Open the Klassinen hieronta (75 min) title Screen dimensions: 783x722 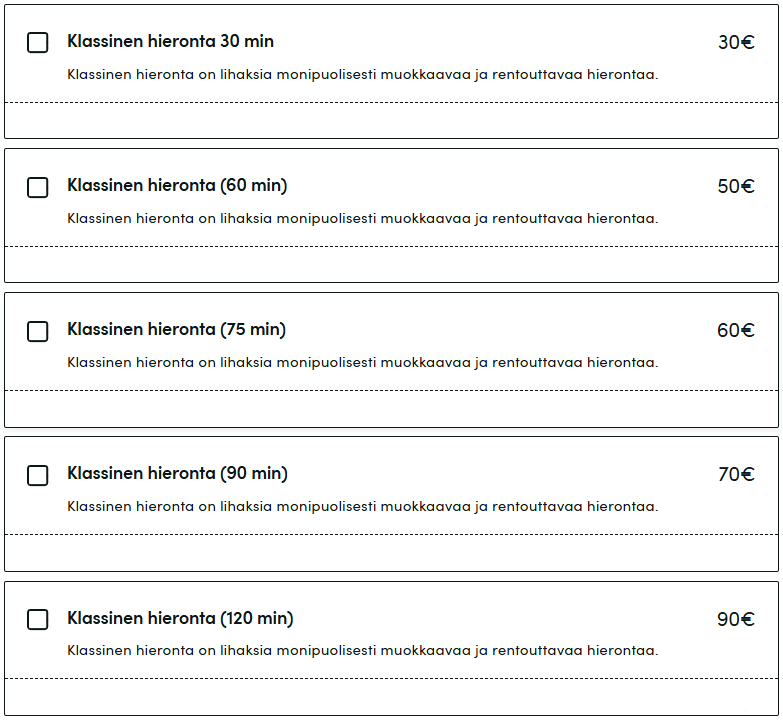click(x=177, y=330)
